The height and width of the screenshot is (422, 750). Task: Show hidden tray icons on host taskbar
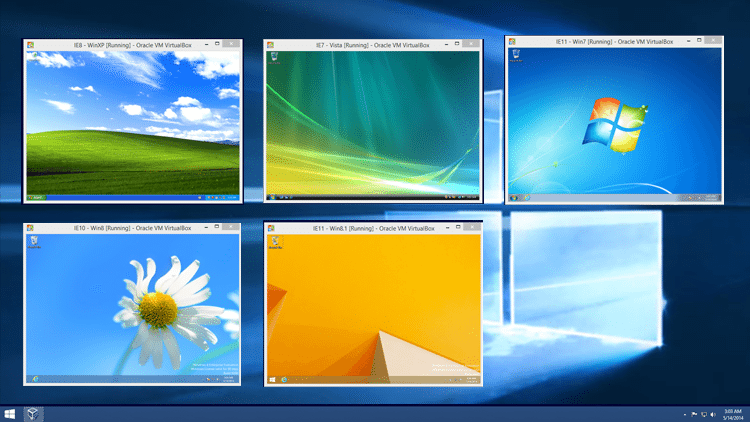coord(684,414)
